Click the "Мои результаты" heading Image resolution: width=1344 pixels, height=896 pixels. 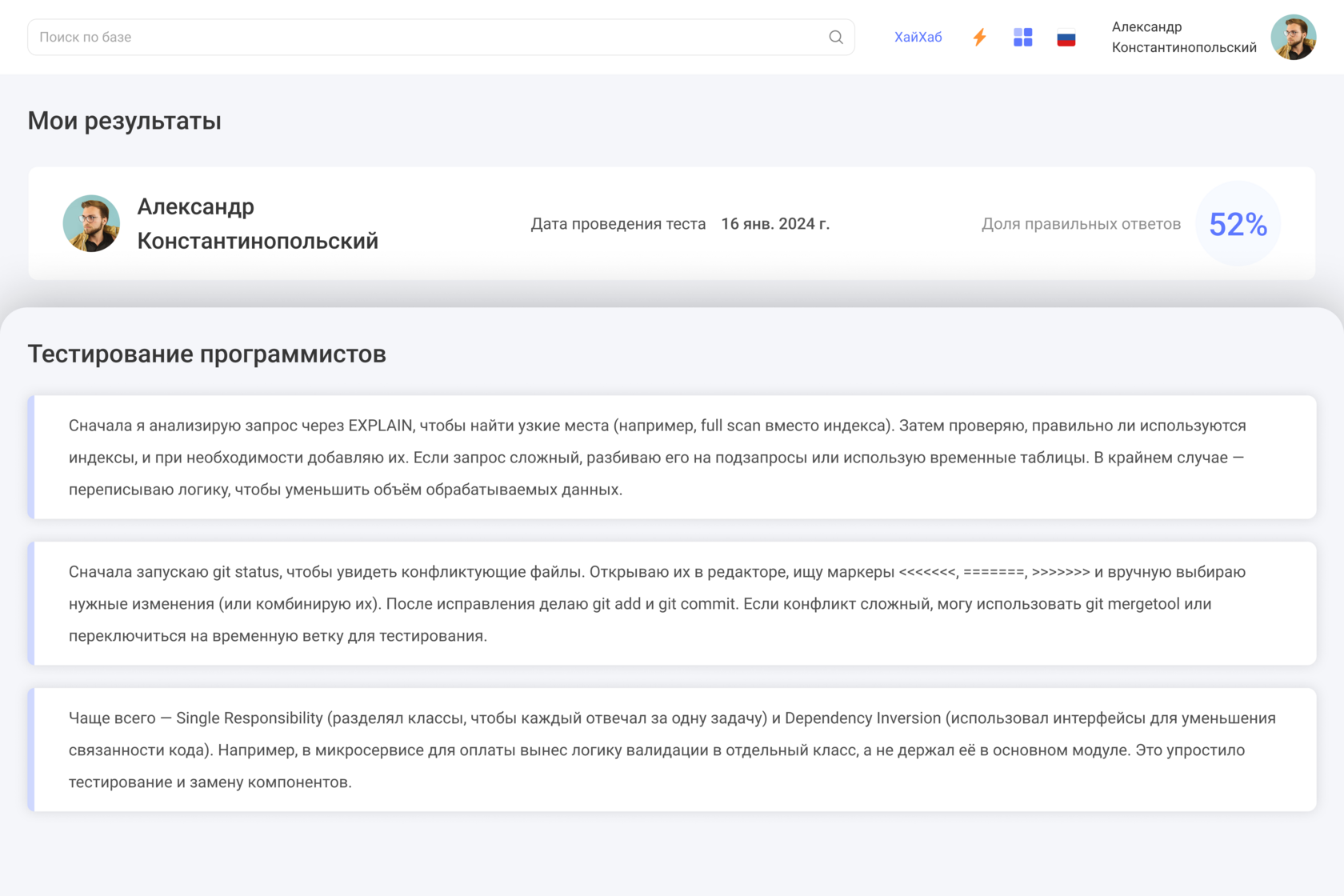pyautogui.click(x=125, y=121)
